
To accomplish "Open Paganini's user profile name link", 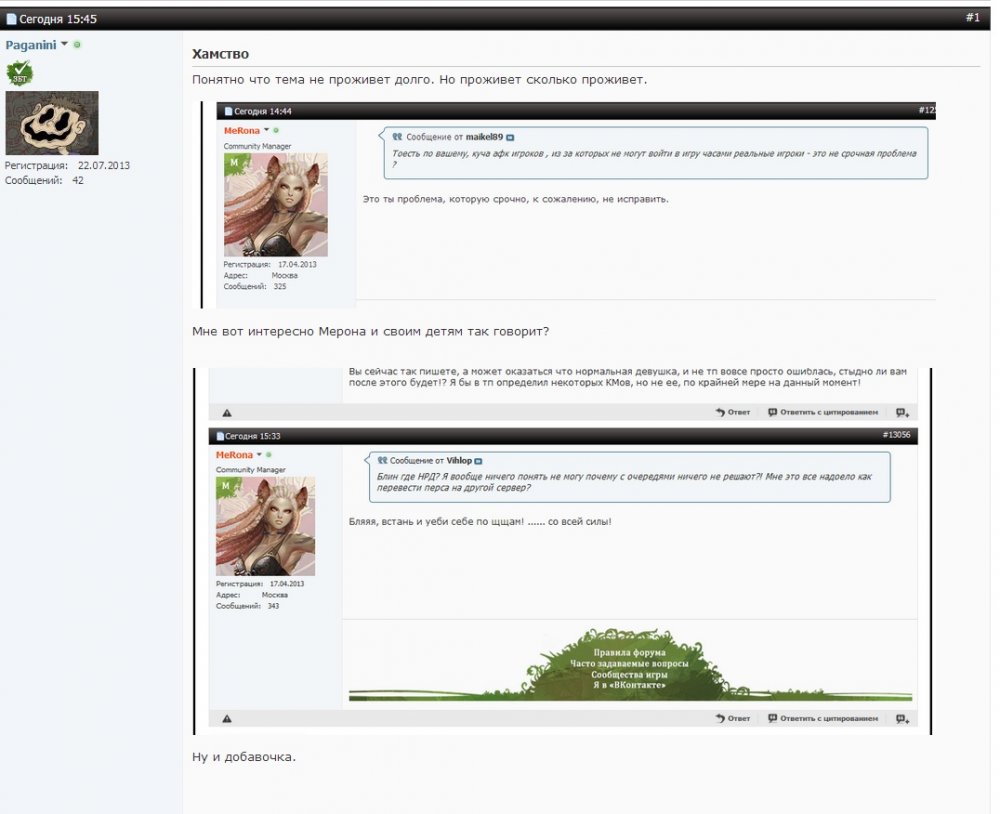I will 31,45.
